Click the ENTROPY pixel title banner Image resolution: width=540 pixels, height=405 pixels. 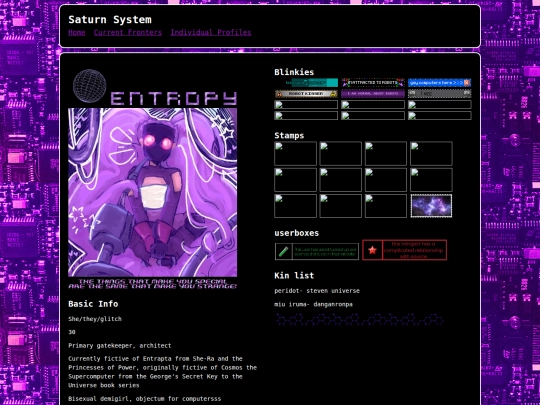[x=174, y=98]
